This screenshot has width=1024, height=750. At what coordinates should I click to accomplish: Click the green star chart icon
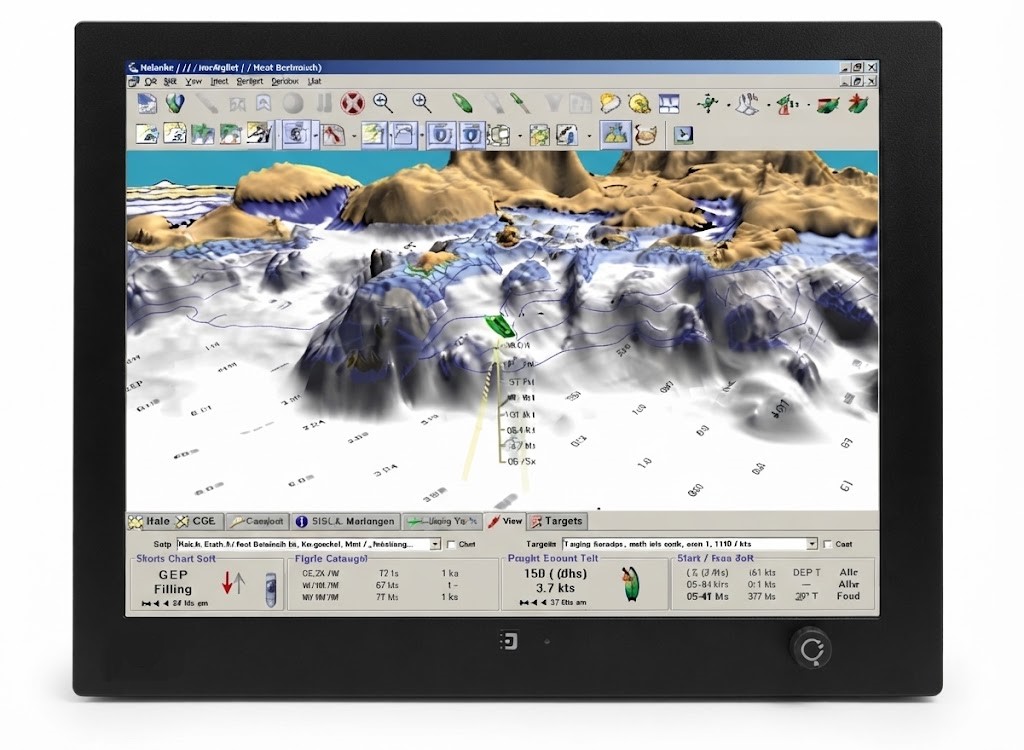click(x=202, y=134)
